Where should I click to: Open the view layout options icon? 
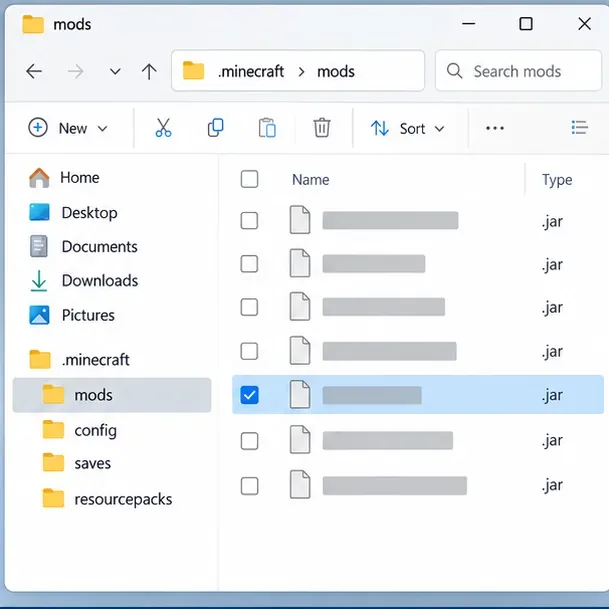579,127
